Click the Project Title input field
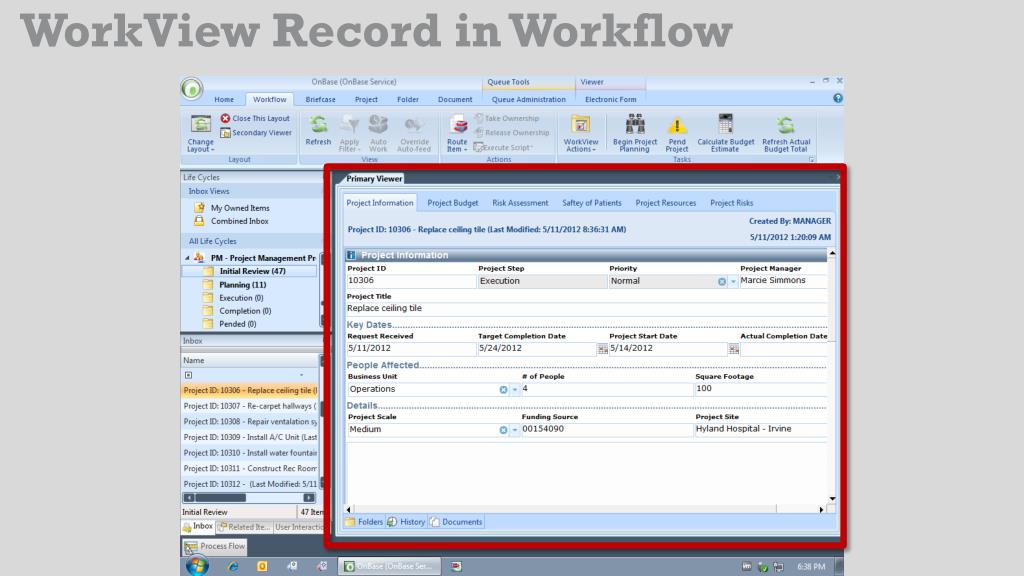1024x576 pixels. point(586,308)
